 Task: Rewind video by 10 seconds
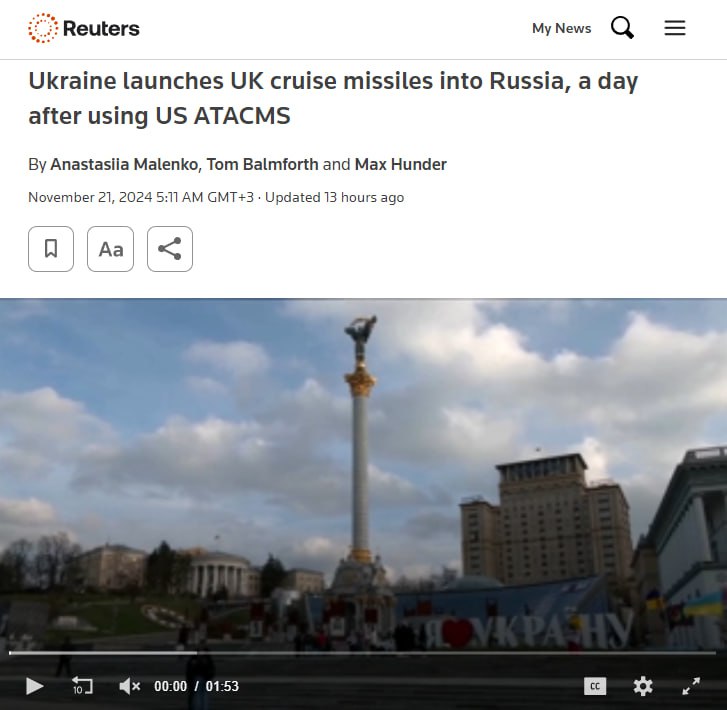click(82, 685)
